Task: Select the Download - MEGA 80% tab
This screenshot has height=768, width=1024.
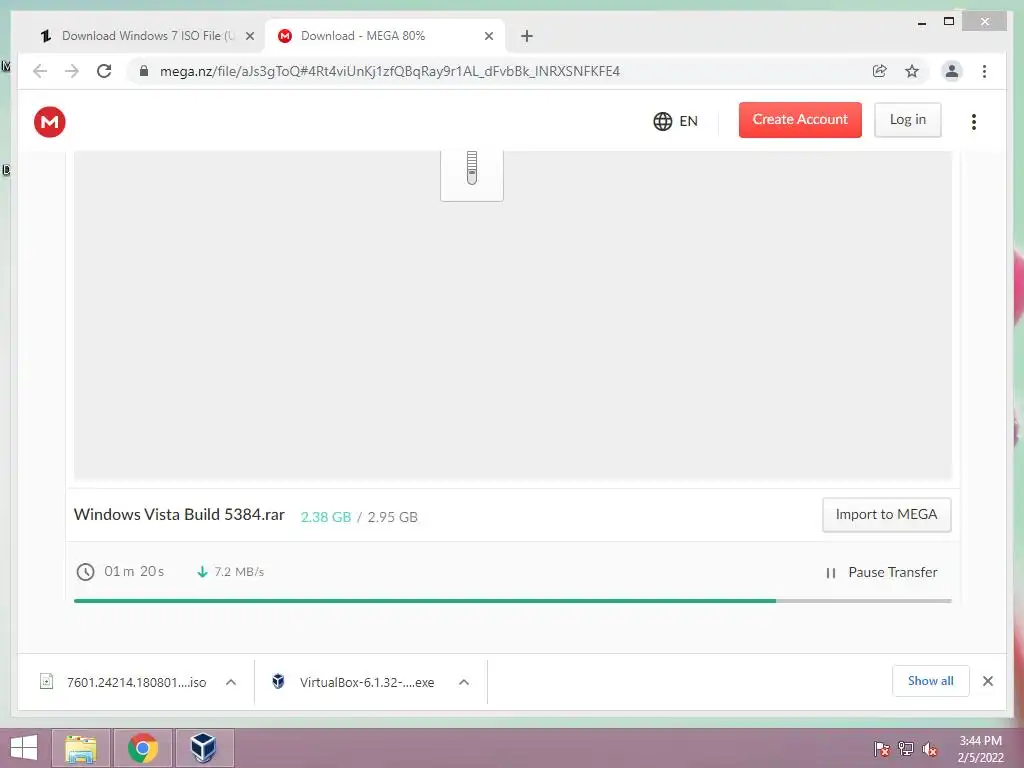Action: pyautogui.click(x=385, y=36)
